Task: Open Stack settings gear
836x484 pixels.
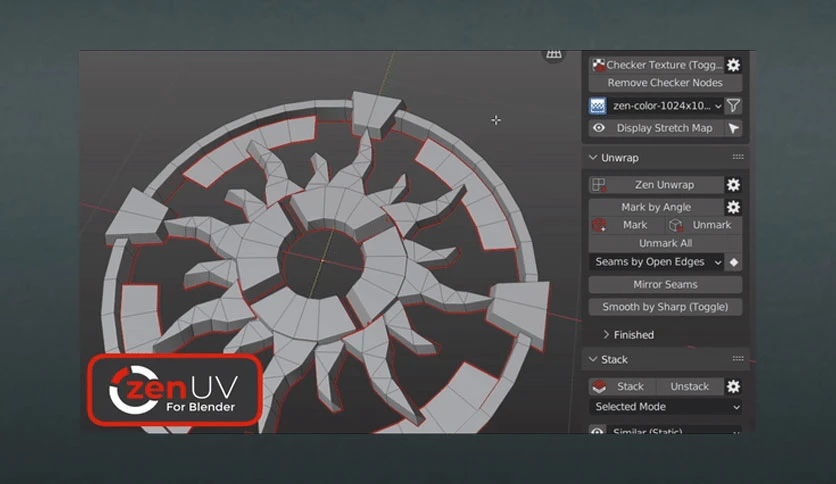Action: (734, 386)
